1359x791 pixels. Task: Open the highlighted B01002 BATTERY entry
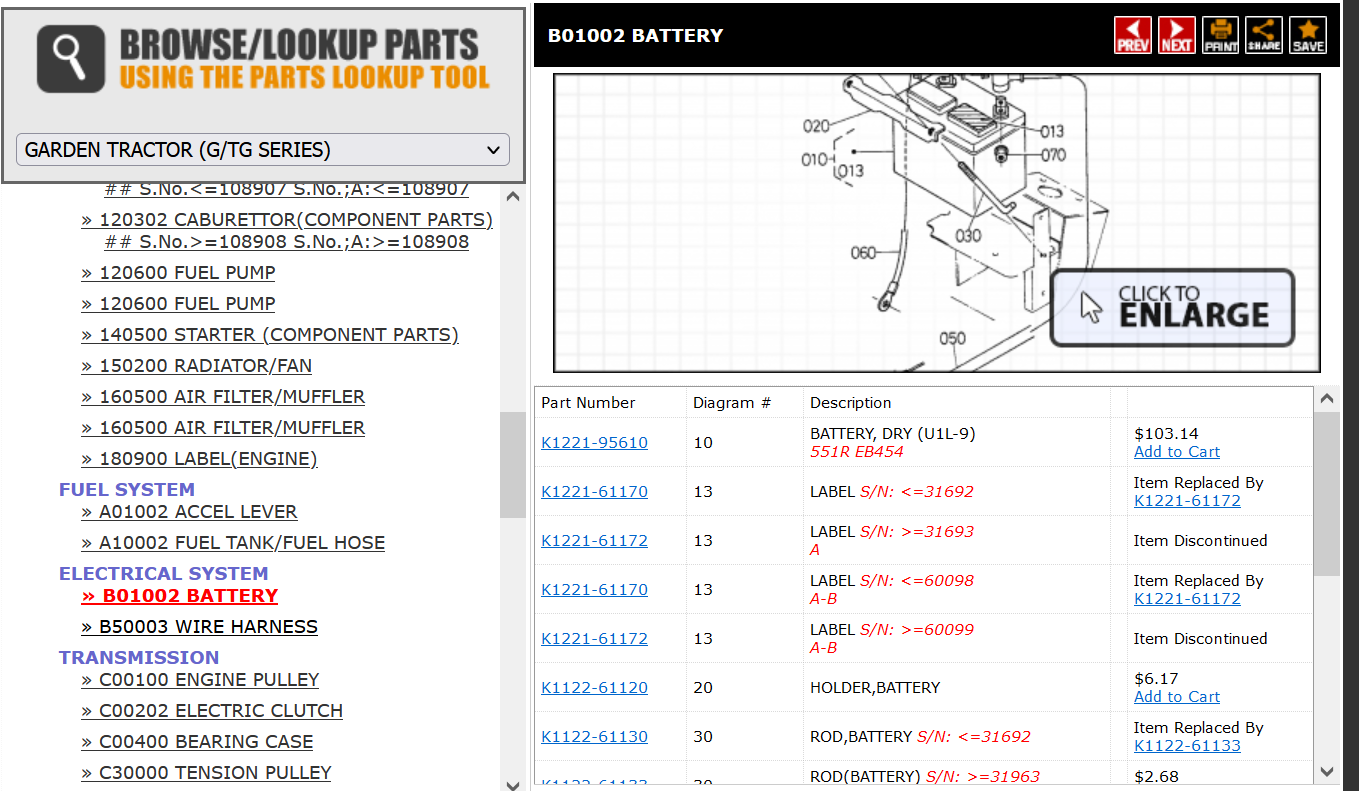[x=180, y=596]
